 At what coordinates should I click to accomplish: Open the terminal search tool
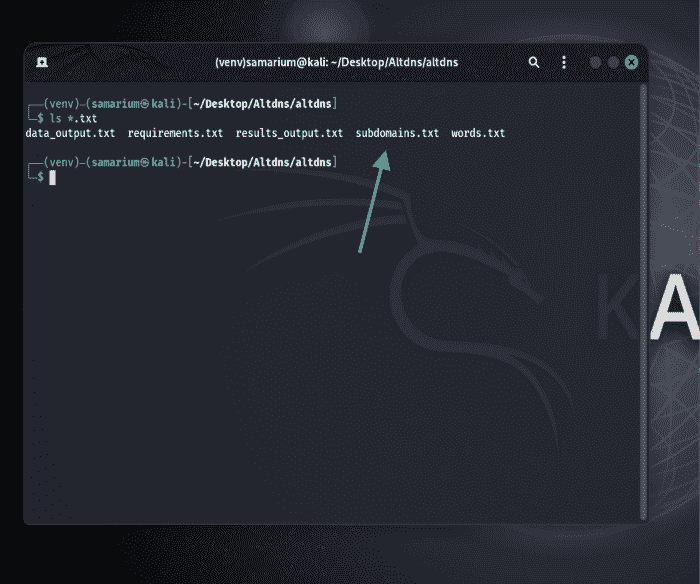533,62
